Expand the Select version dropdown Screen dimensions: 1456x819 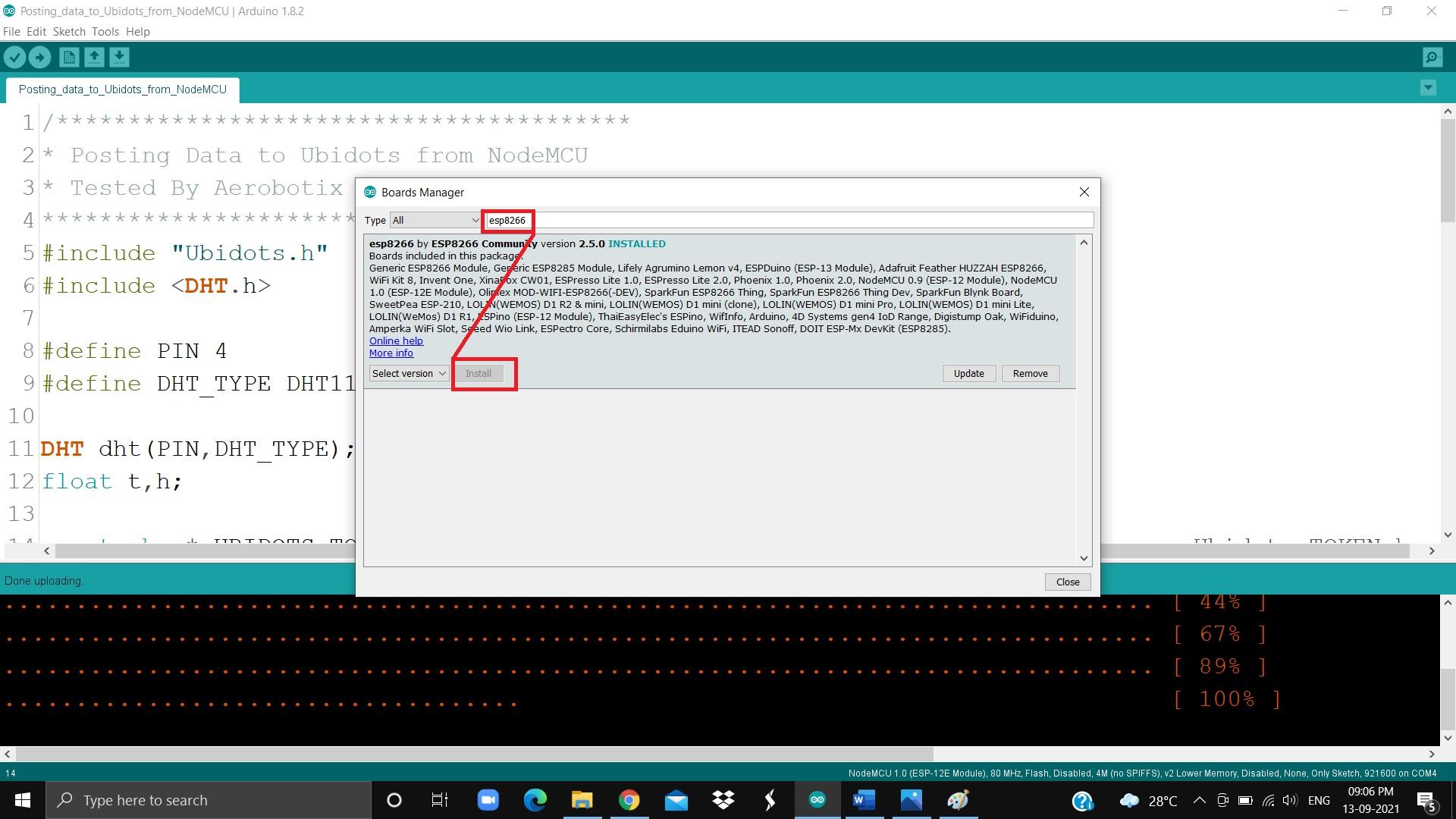409,374
